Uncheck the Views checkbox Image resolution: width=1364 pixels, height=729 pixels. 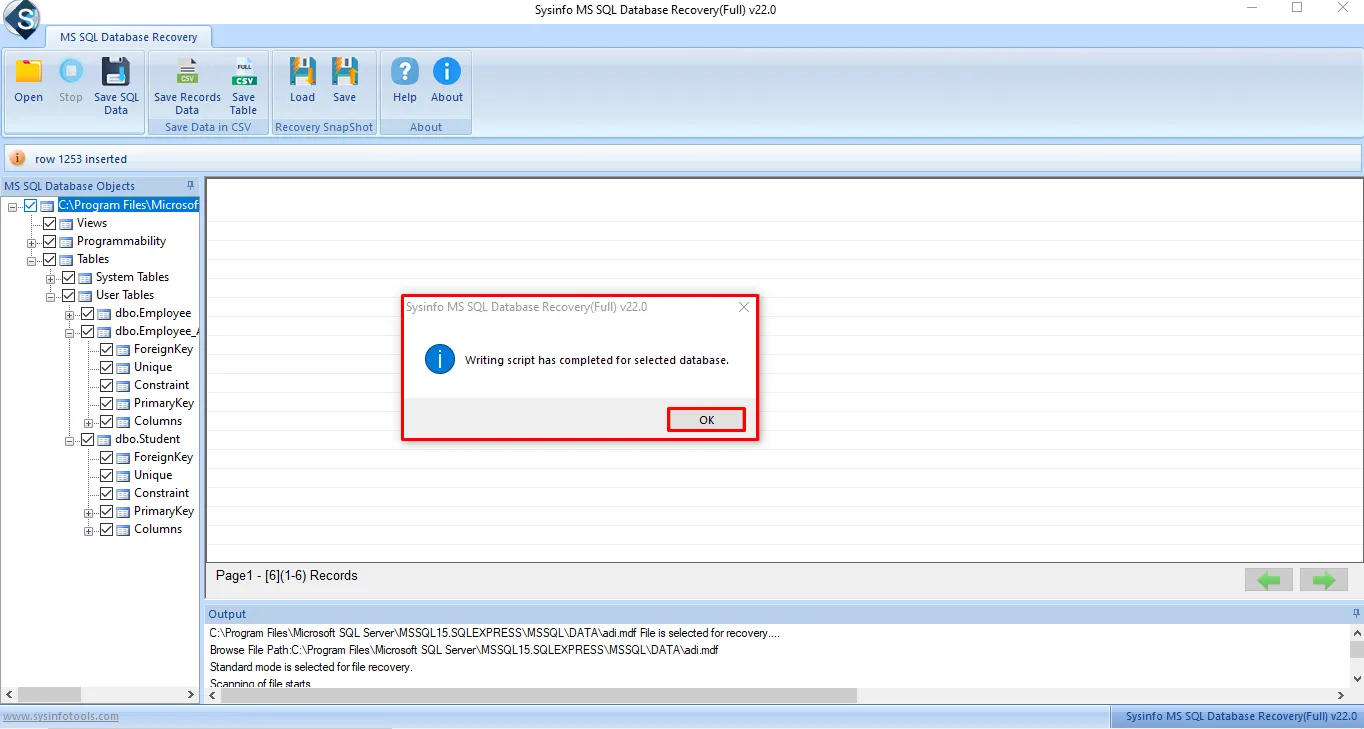tap(50, 223)
